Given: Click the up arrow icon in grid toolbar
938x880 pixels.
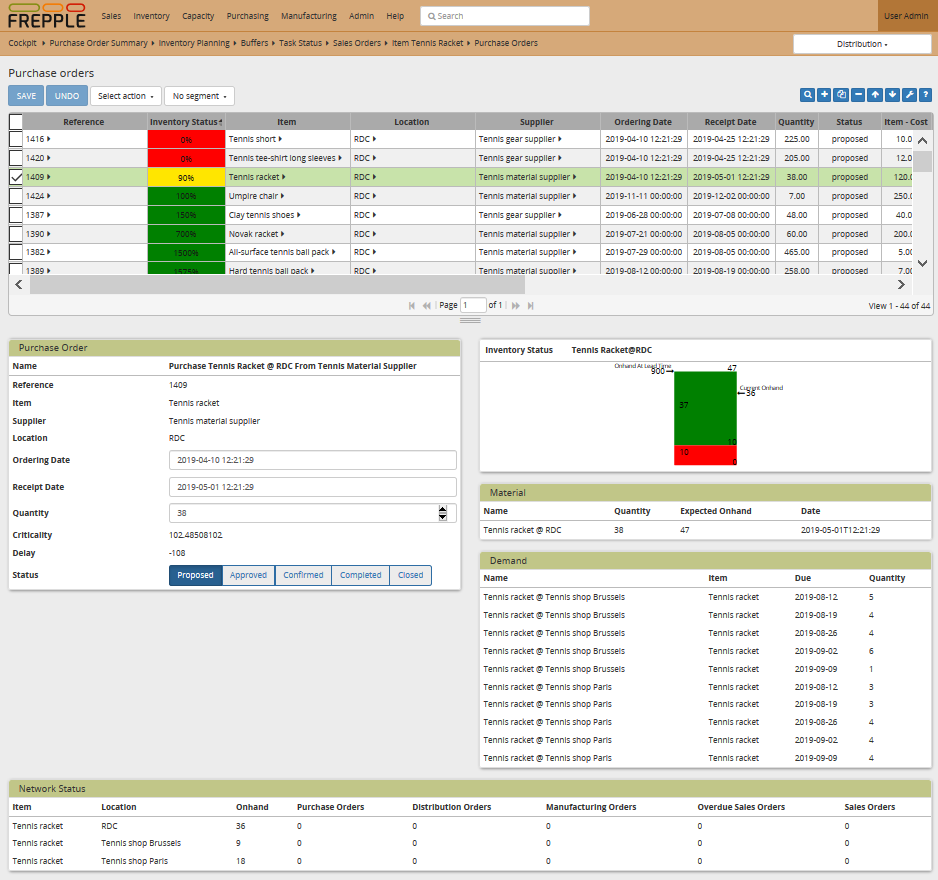Looking at the screenshot, I should pyautogui.click(x=875, y=95).
